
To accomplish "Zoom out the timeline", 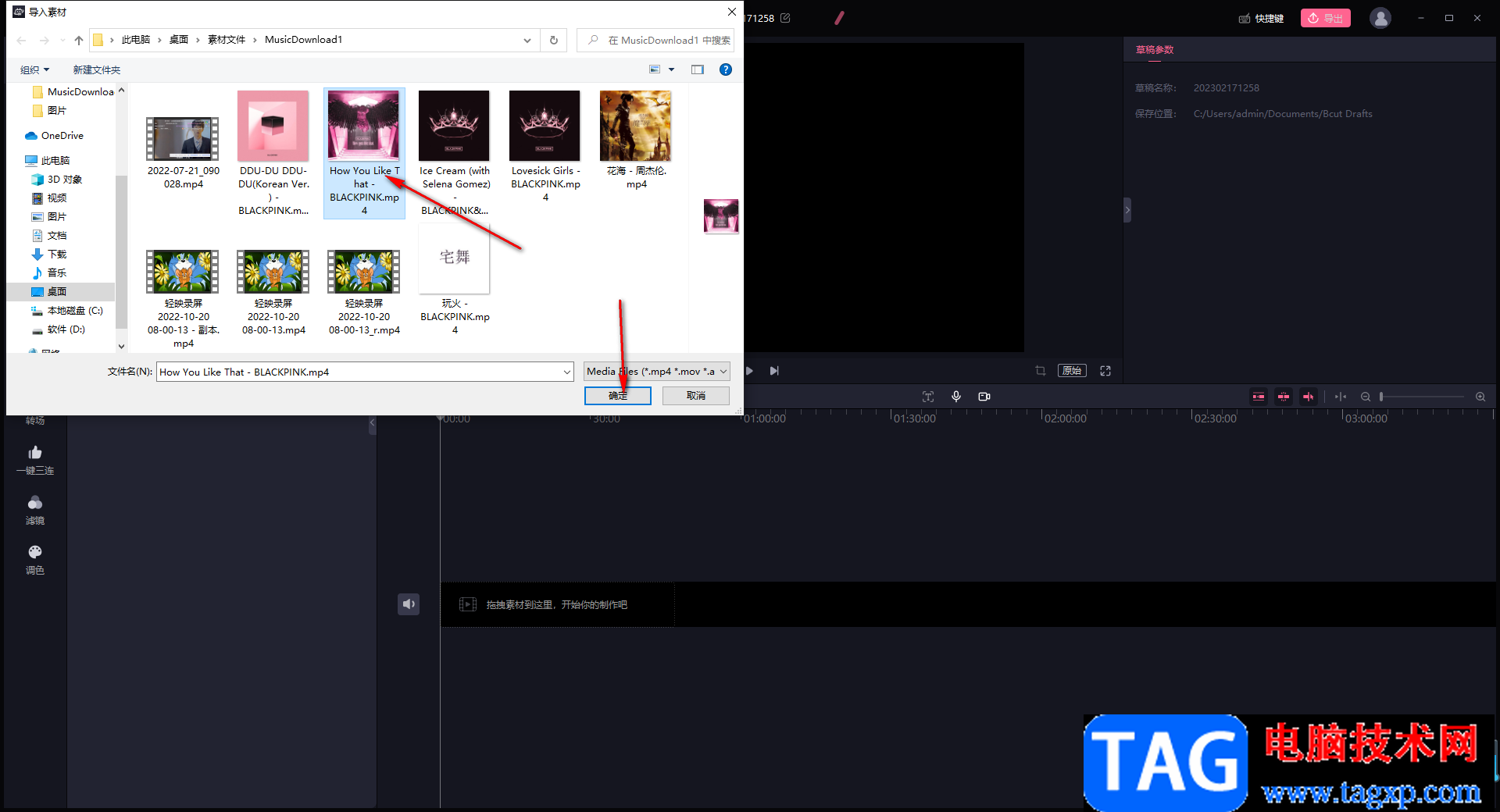I will click(1366, 397).
